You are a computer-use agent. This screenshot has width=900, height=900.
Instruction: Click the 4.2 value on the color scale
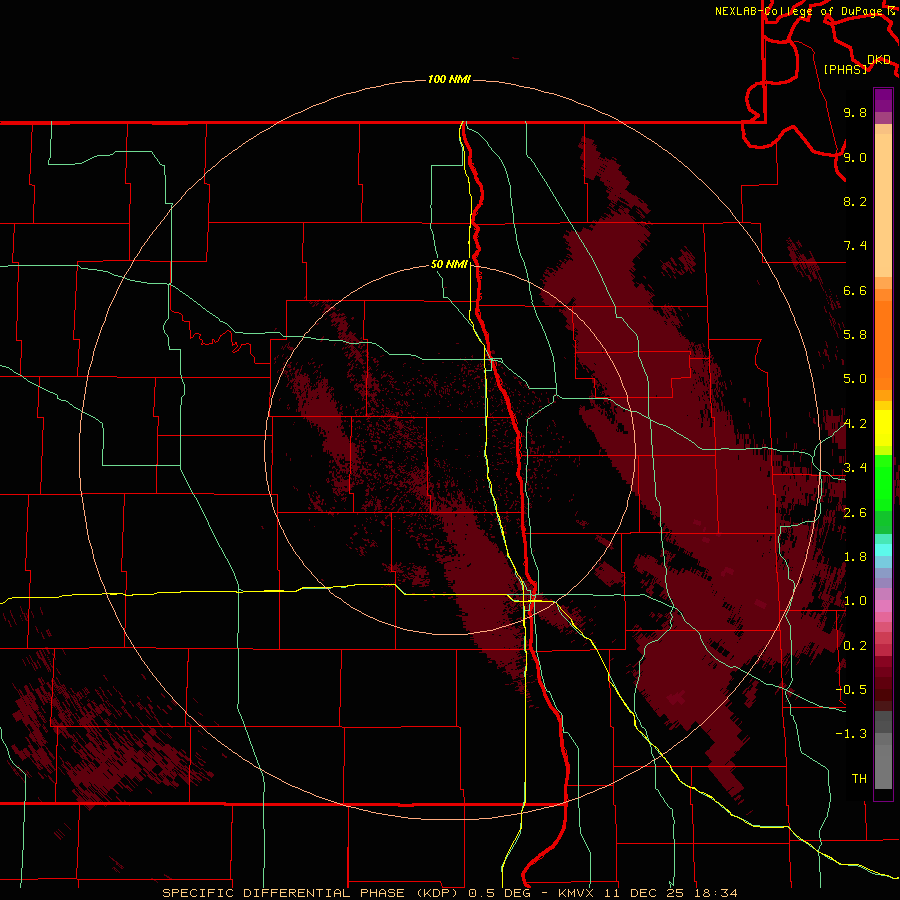[855, 424]
